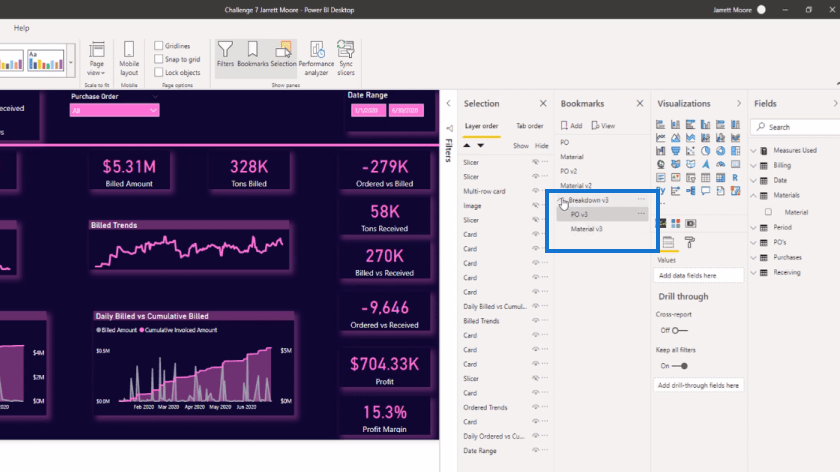Select the area chart visual
Viewport: 840px width, 472px height.
(676, 138)
